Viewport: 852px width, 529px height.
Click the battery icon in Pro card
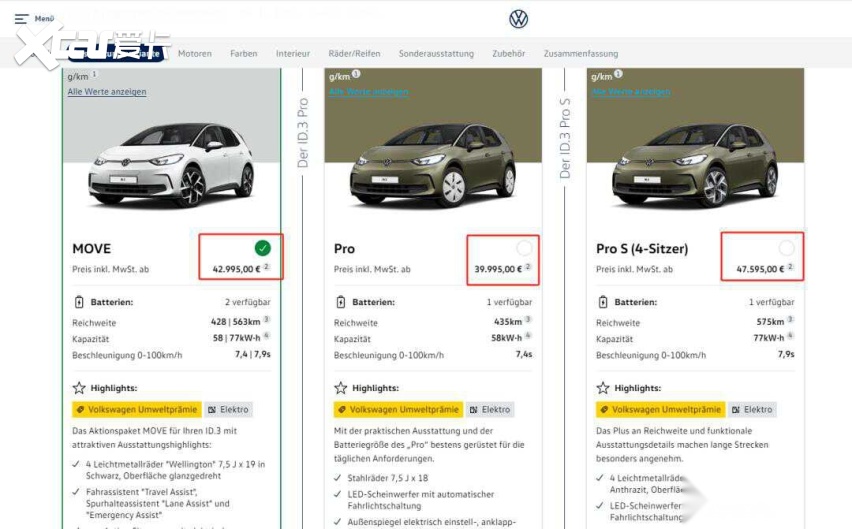pyautogui.click(x=341, y=302)
